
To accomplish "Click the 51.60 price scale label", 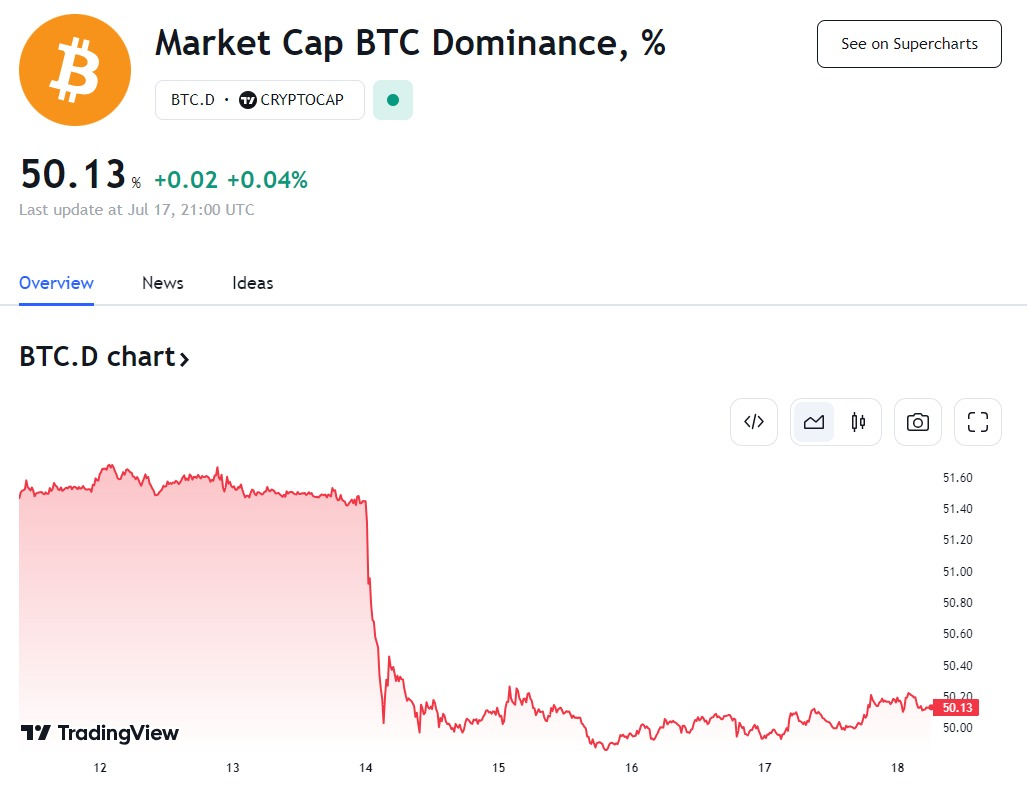I will click(x=957, y=478).
